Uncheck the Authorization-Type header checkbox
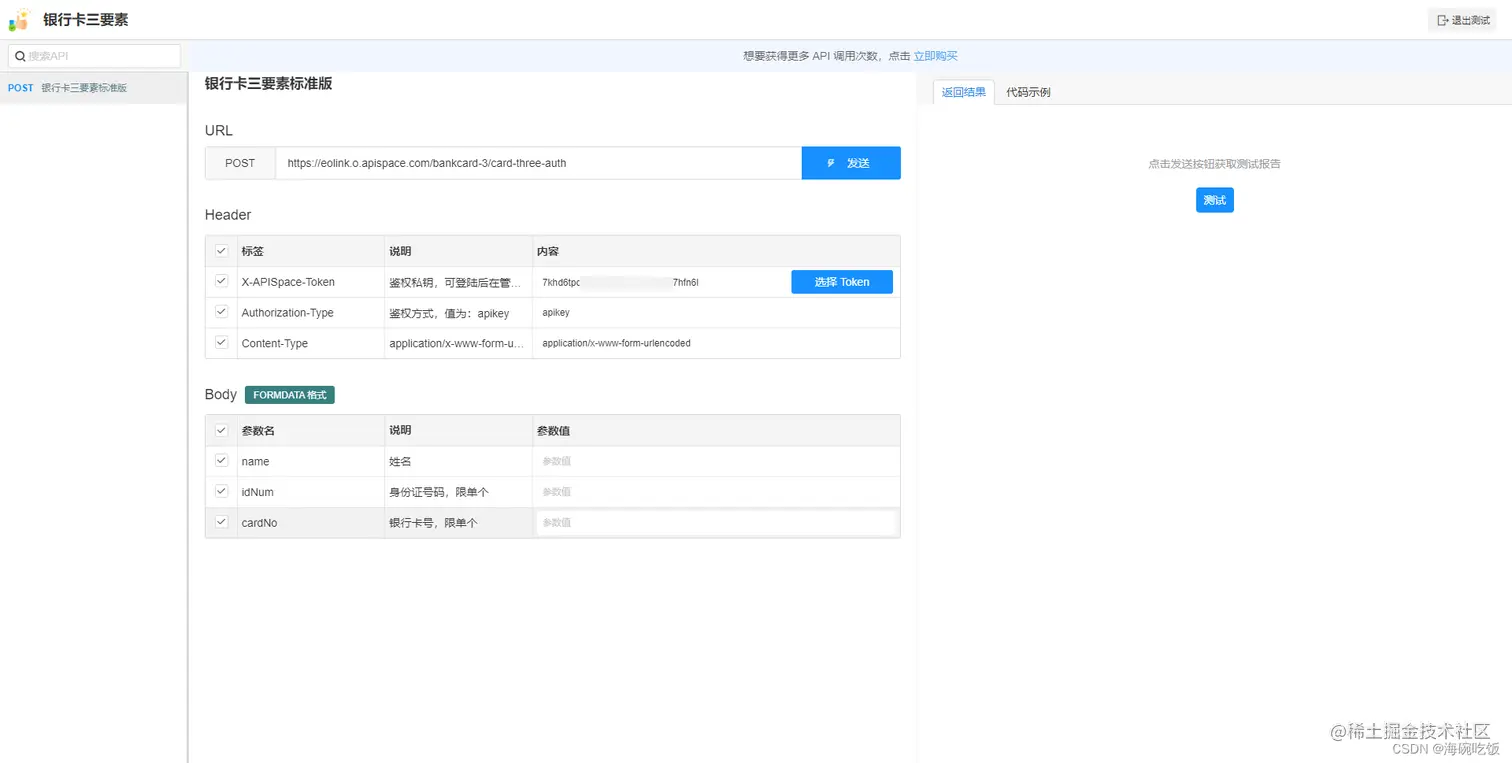This screenshot has height=763, width=1512. point(221,312)
